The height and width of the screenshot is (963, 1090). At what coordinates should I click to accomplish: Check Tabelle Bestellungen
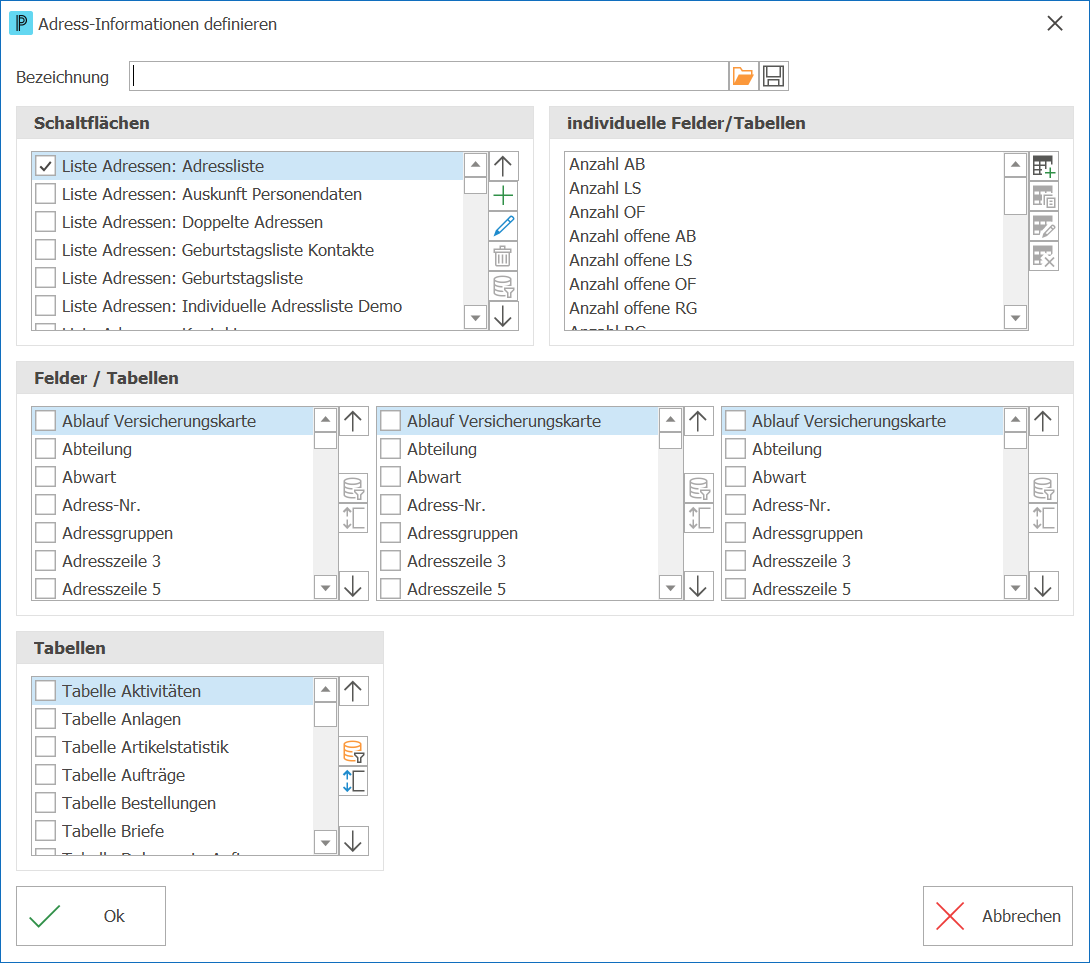[46, 803]
